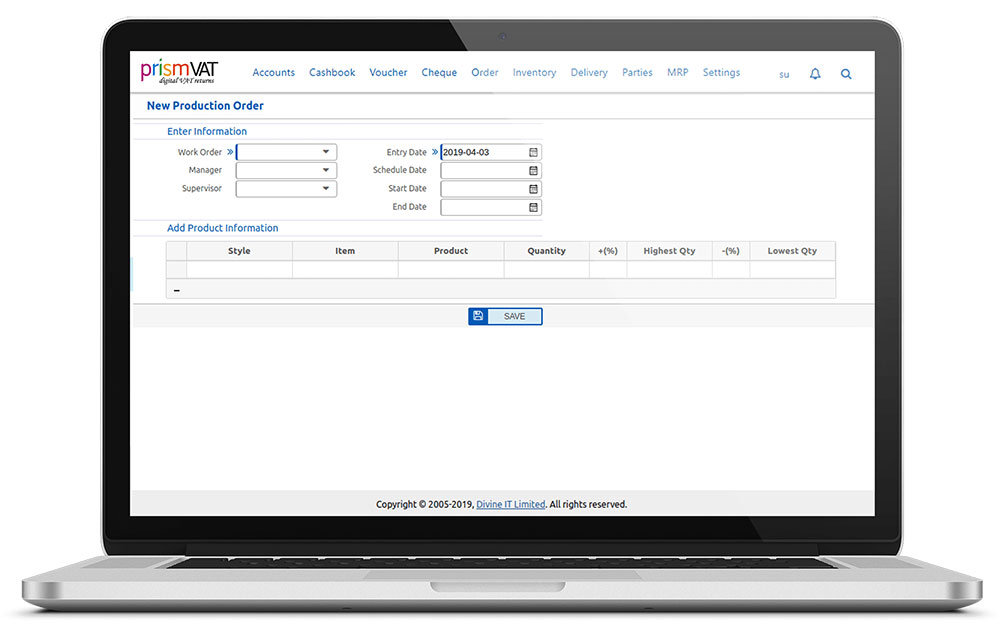Click the floppy disk save icon
Screen dimensions: 1000x638
tap(478, 316)
